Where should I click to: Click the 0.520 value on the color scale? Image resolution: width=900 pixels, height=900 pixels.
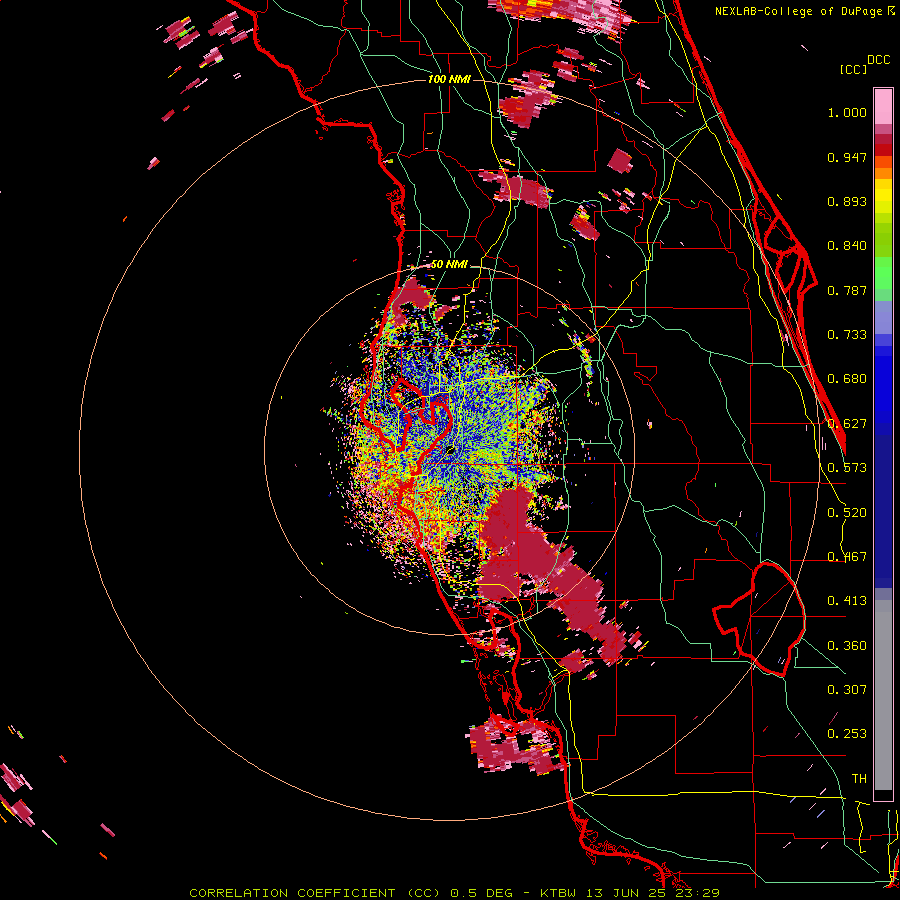click(847, 513)
